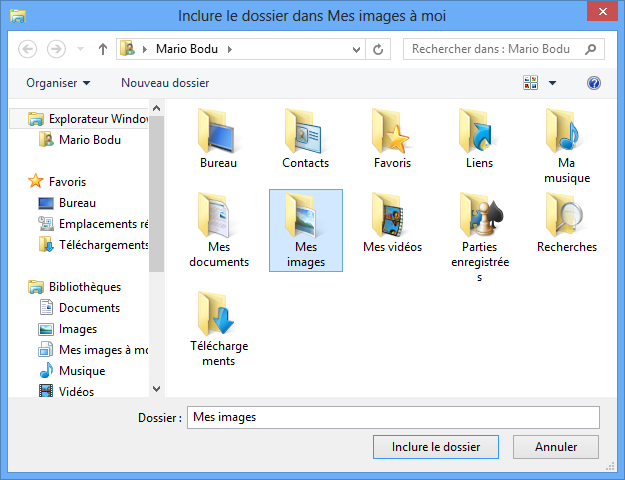Viewport: 625px width, 480px height.
Task: Go up one folder level
Action: (103, 49)
